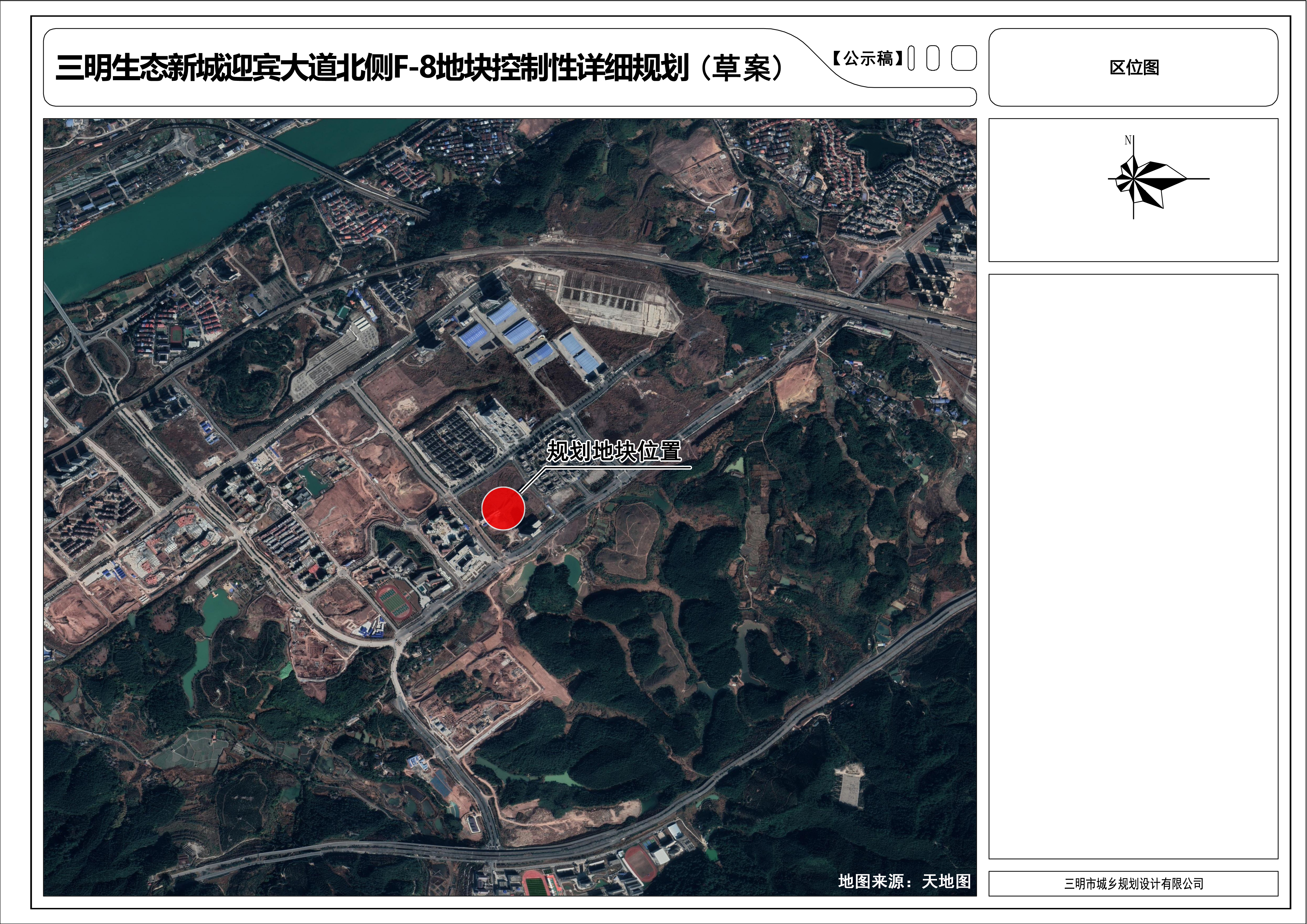The image size is (1307, 924).
Task: Click the 区位图 panel heading
Action: (1134, 68)
